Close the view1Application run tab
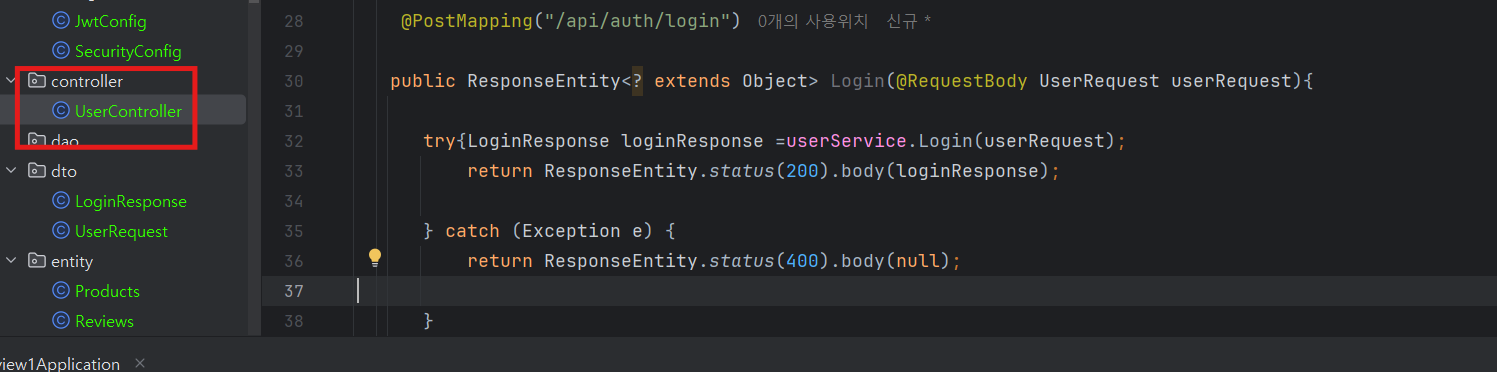 [140, 363]
